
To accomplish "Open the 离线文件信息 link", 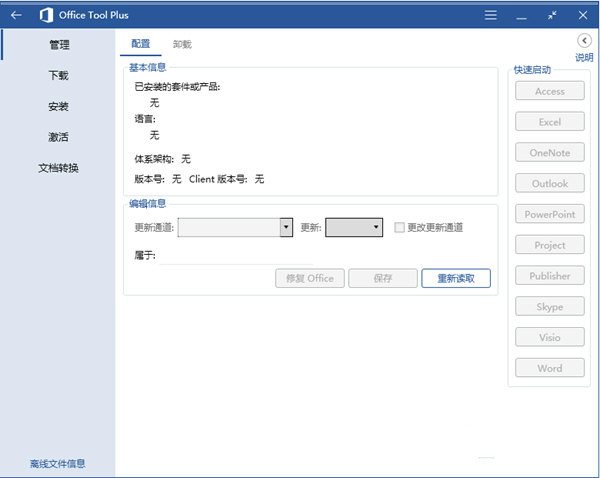I will click(58, 464).
